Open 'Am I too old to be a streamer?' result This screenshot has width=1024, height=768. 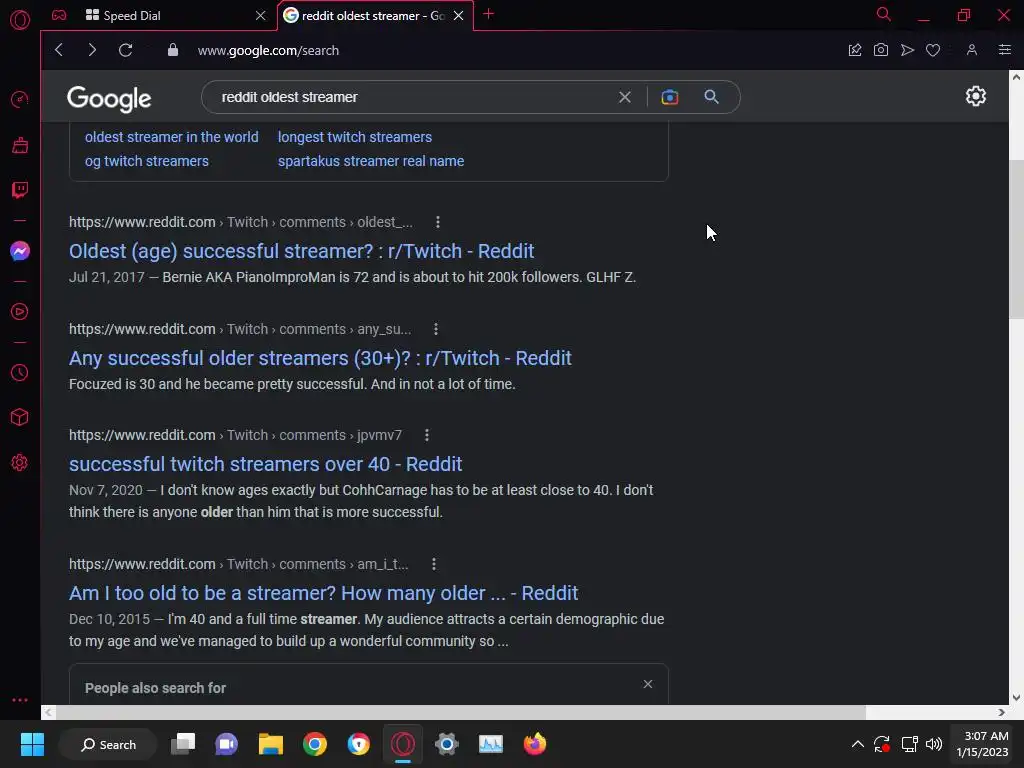[x=323, y=594]
